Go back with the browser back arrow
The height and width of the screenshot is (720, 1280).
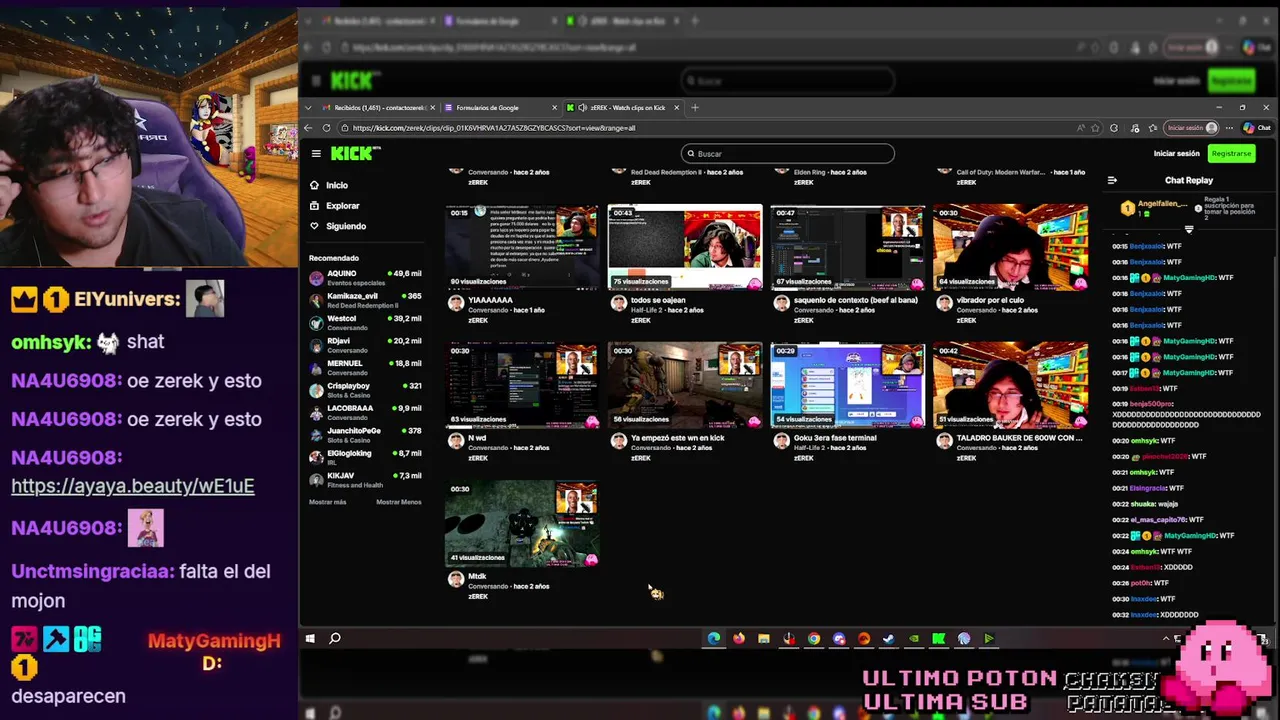tap(308, 128)
